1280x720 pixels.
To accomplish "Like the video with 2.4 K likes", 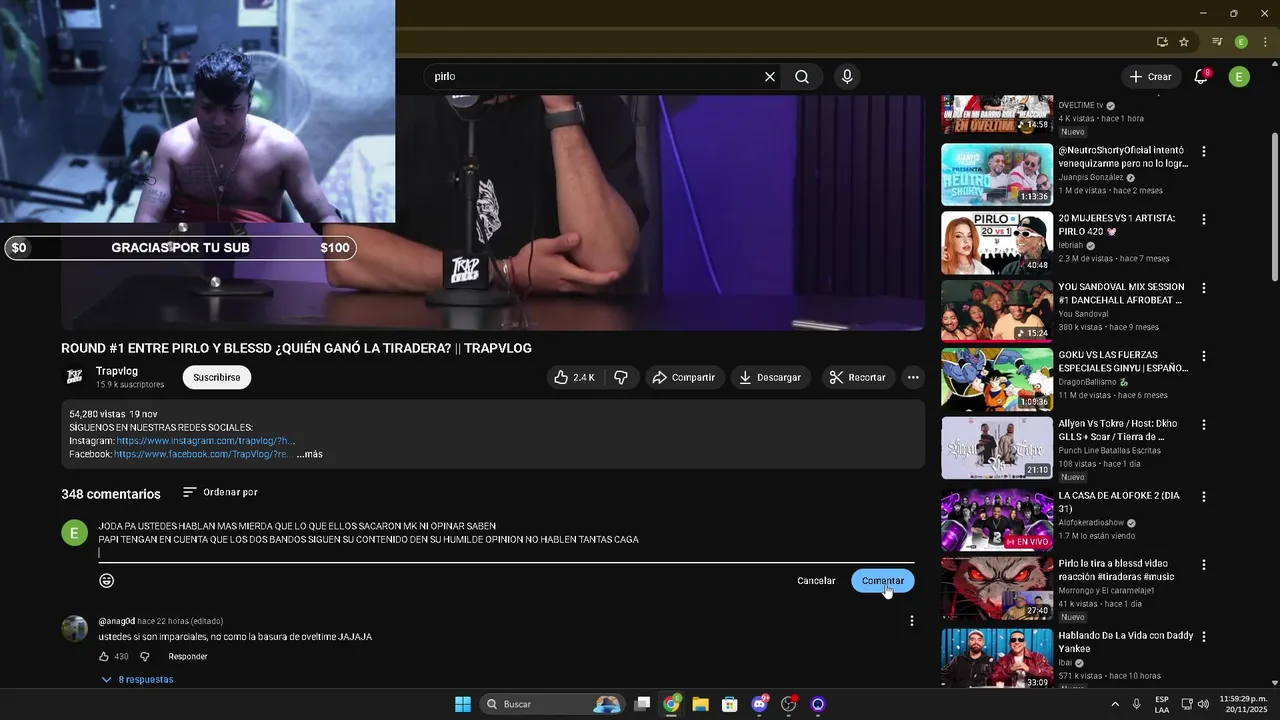I will point(575,377).
